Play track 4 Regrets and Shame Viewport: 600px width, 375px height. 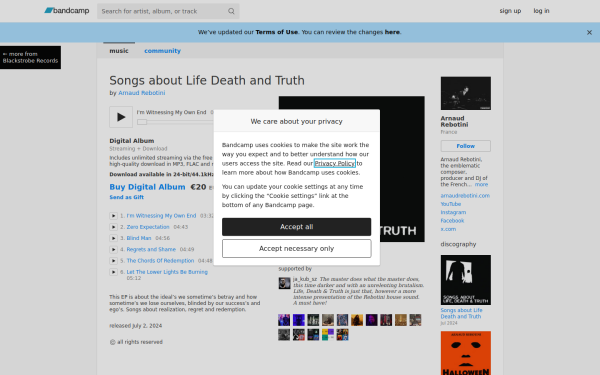(x=113, y=249)
